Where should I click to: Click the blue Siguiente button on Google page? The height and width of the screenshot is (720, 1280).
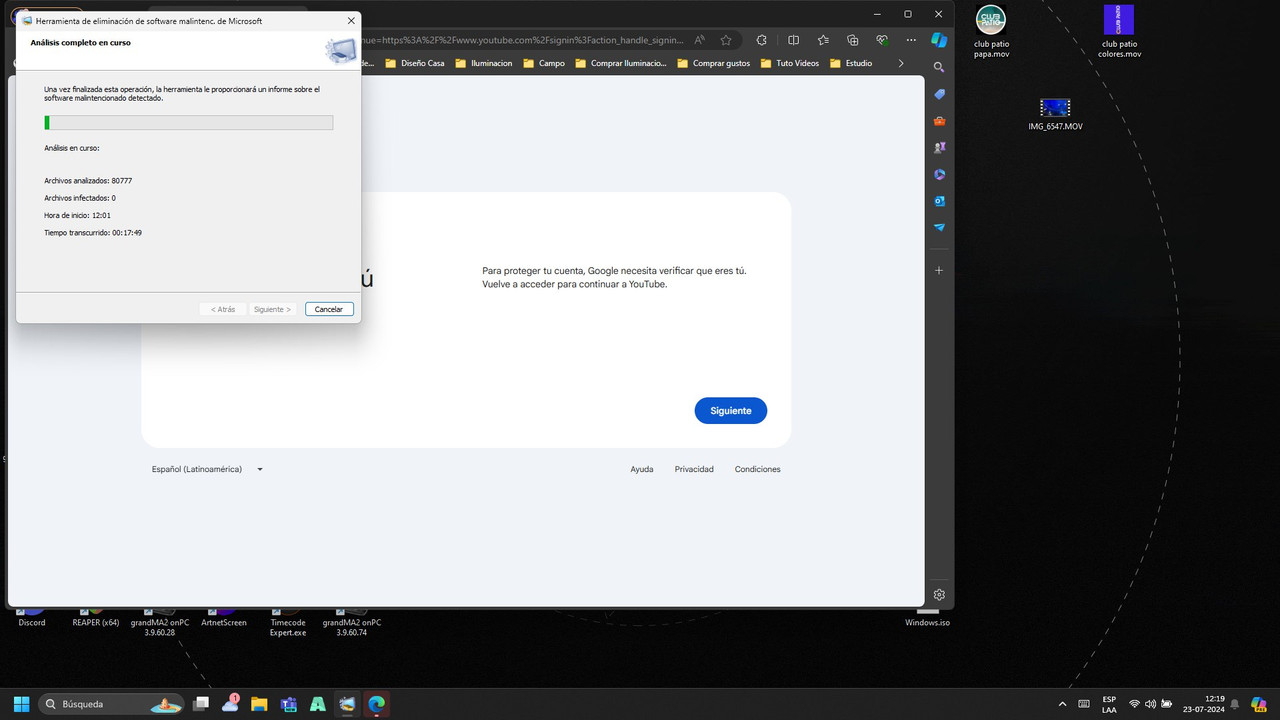point(731,411)
